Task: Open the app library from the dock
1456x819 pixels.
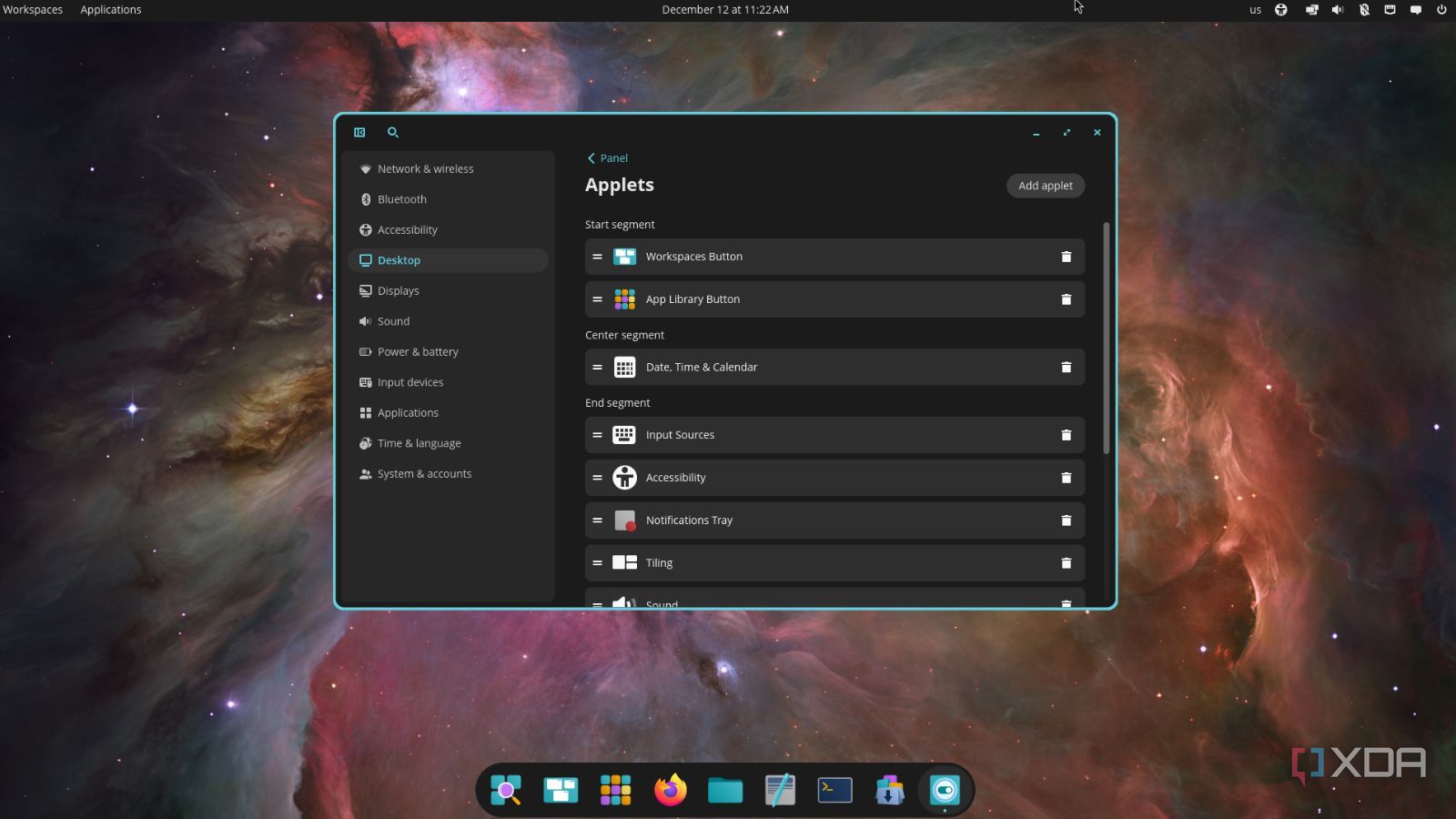Action: [616, 790]
